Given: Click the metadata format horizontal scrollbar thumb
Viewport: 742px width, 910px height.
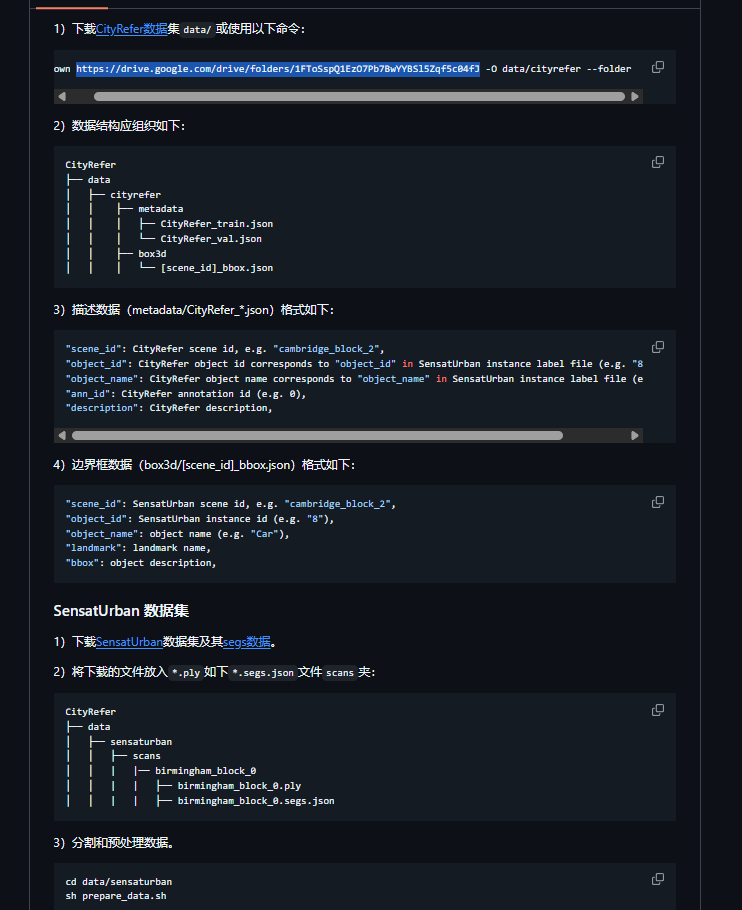Looking at the screenshot, I should (317, 435).
